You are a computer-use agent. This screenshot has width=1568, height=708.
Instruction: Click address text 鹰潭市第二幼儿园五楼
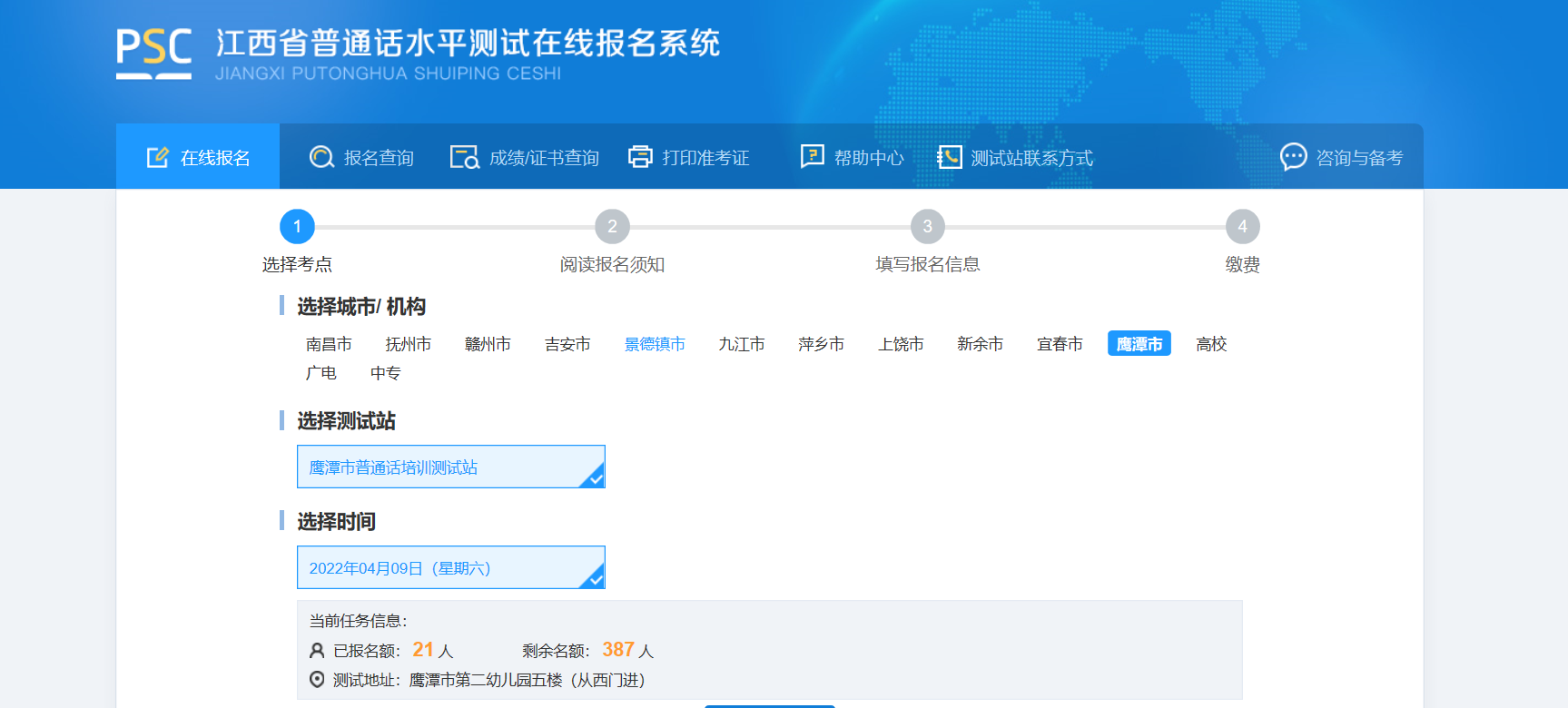(486, 680)
